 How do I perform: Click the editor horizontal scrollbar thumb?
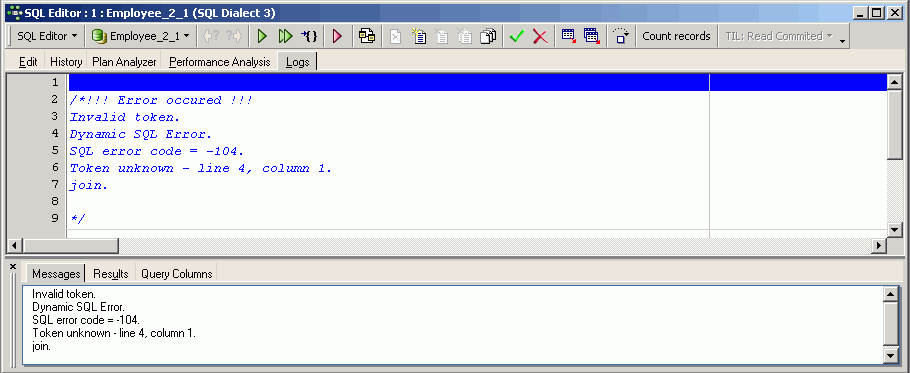70,245
